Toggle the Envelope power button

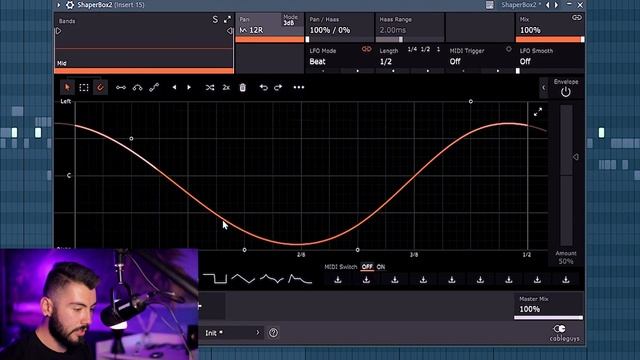[565, 92]
